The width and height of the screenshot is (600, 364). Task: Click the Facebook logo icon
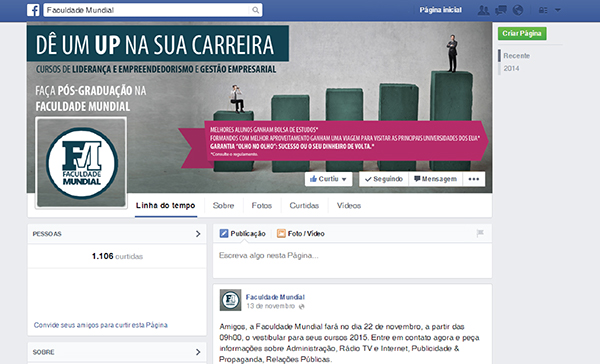click(x=33, y=10)
